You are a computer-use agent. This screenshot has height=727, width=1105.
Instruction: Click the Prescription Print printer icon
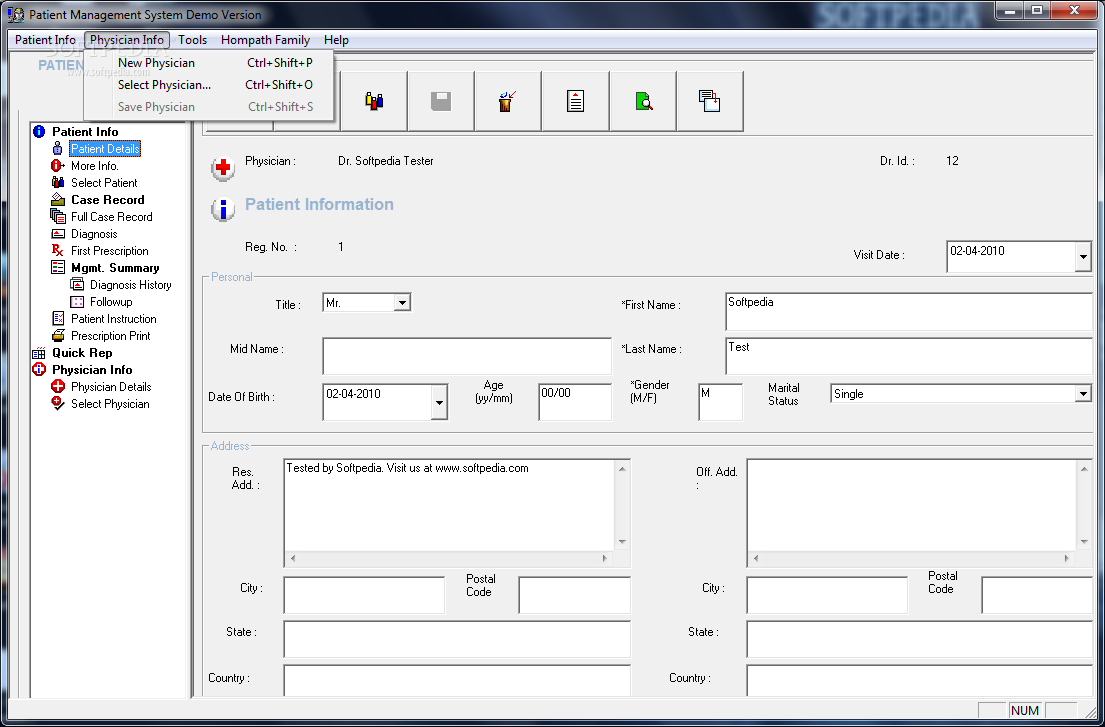(58, 335)
